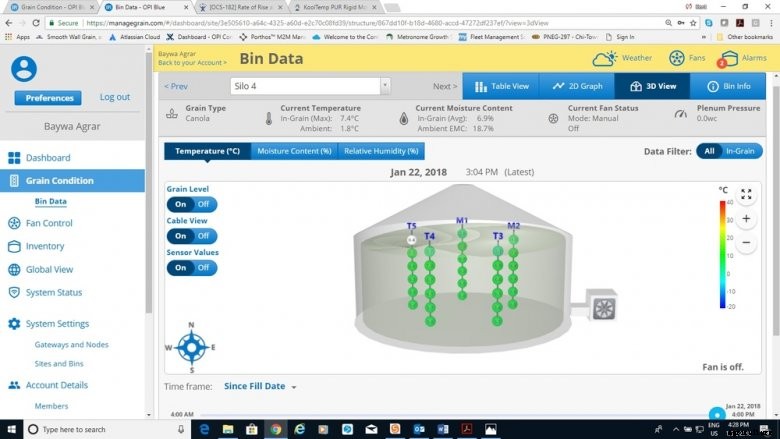Open the Fans icon in header
This screenshot has height=439, width=780.
coord(677,58)
